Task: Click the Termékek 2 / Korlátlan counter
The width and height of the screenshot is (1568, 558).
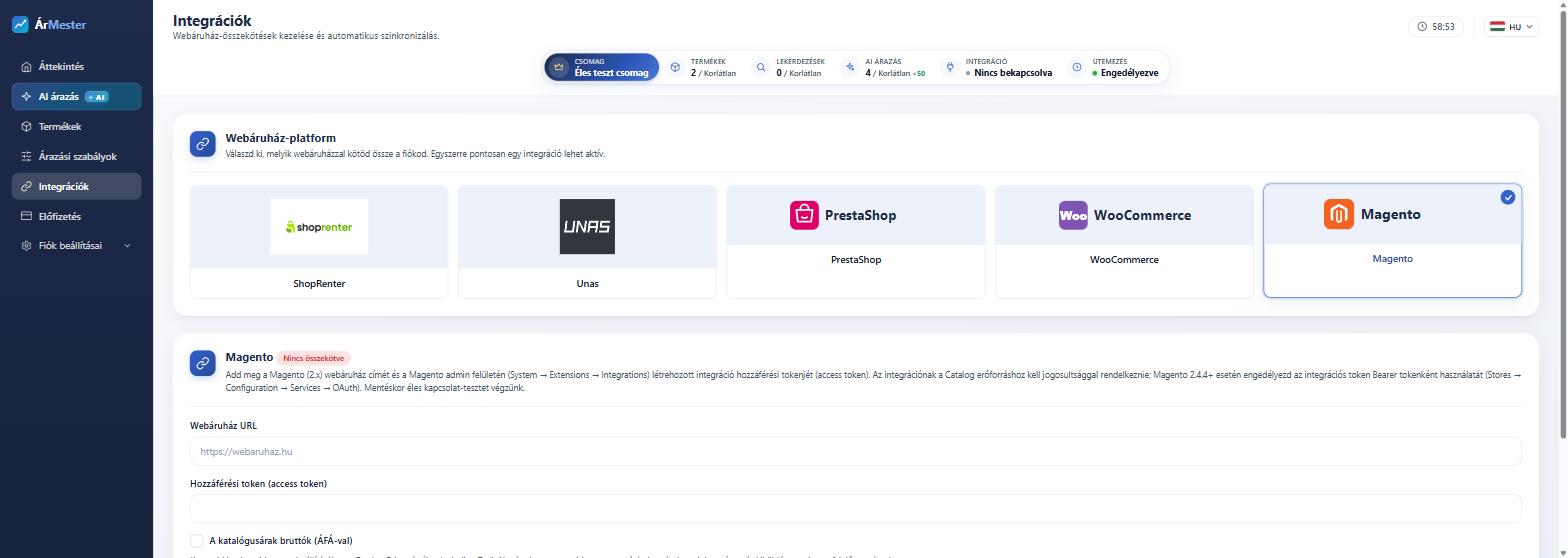Action: point(713,73)
